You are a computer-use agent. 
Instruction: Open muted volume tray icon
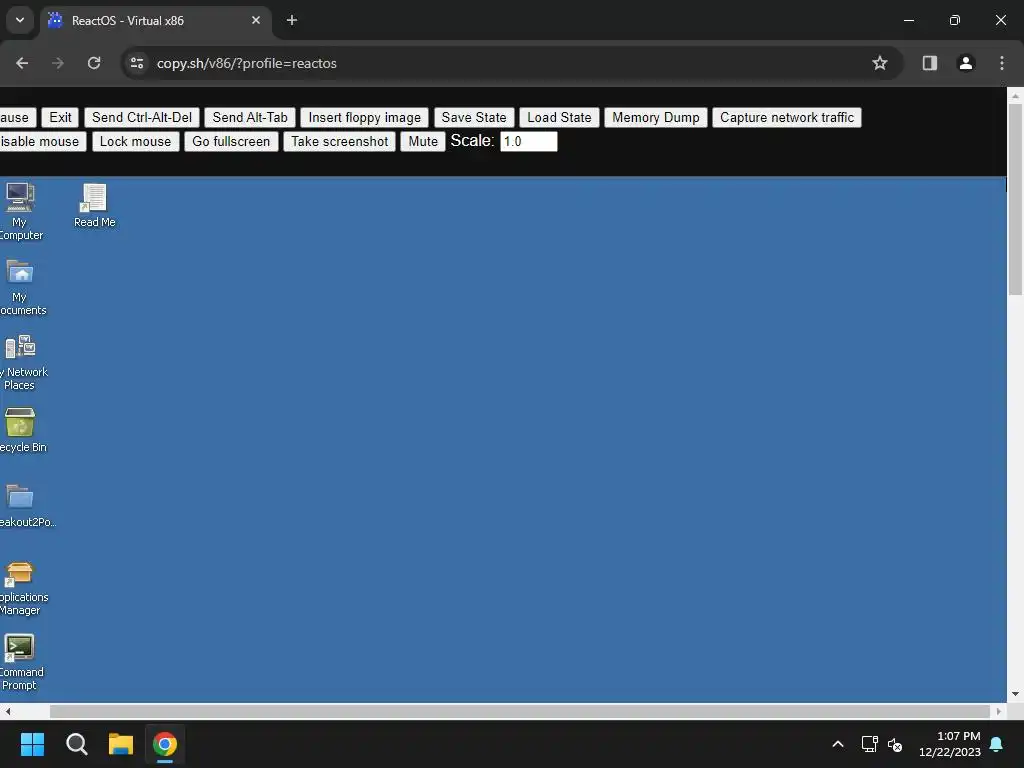click(895, 744)
